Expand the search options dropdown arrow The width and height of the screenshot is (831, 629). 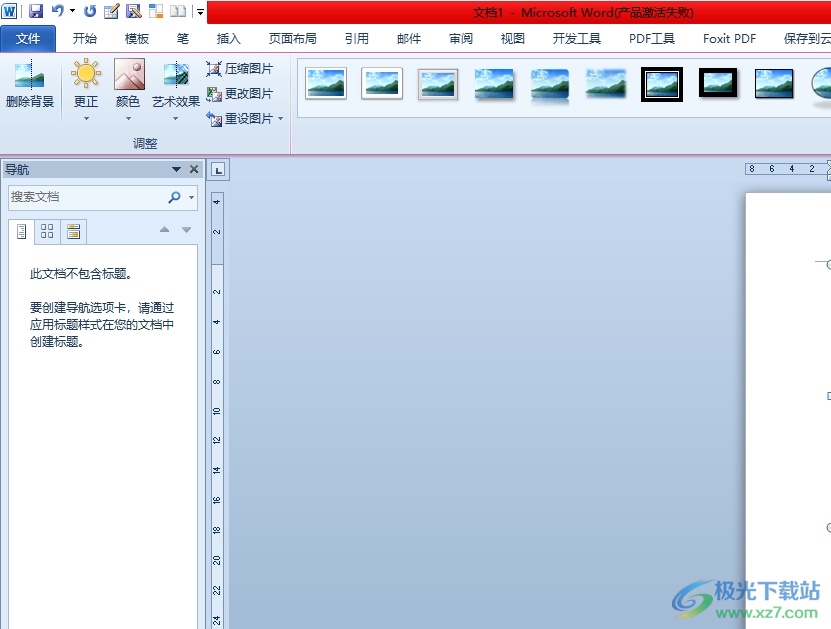tap(191, 197)
